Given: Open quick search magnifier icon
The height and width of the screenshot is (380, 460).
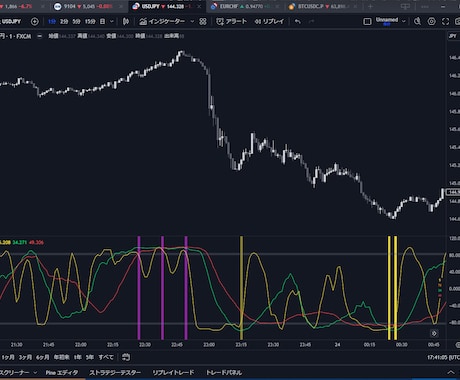Looking at the screenshot, I should point(417,22).
